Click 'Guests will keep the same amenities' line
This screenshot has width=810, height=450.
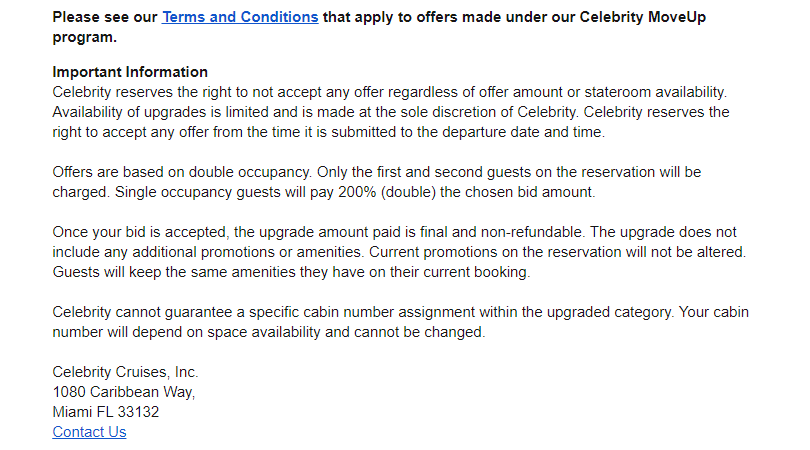291,272
